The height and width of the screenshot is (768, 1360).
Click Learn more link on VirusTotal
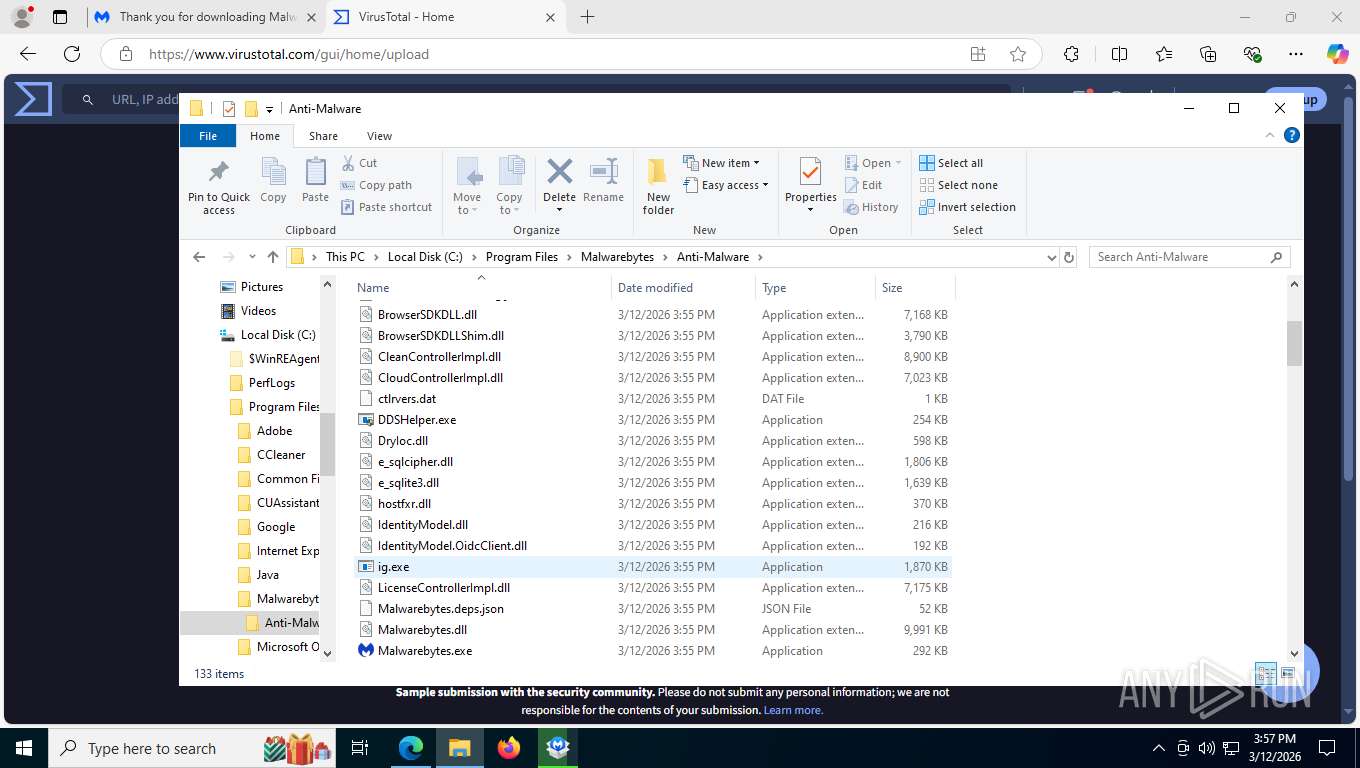point(793,710)
